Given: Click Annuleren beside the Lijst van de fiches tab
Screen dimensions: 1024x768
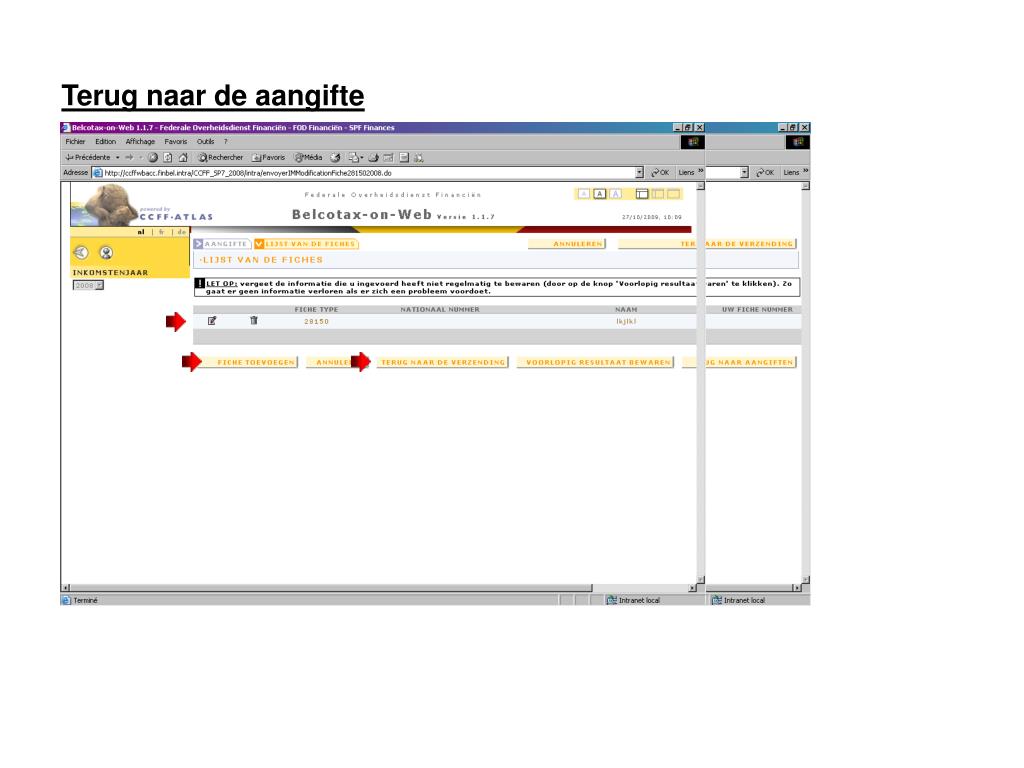Looking at the screenshot, I should pyautogui.click(x=567, y=244).
